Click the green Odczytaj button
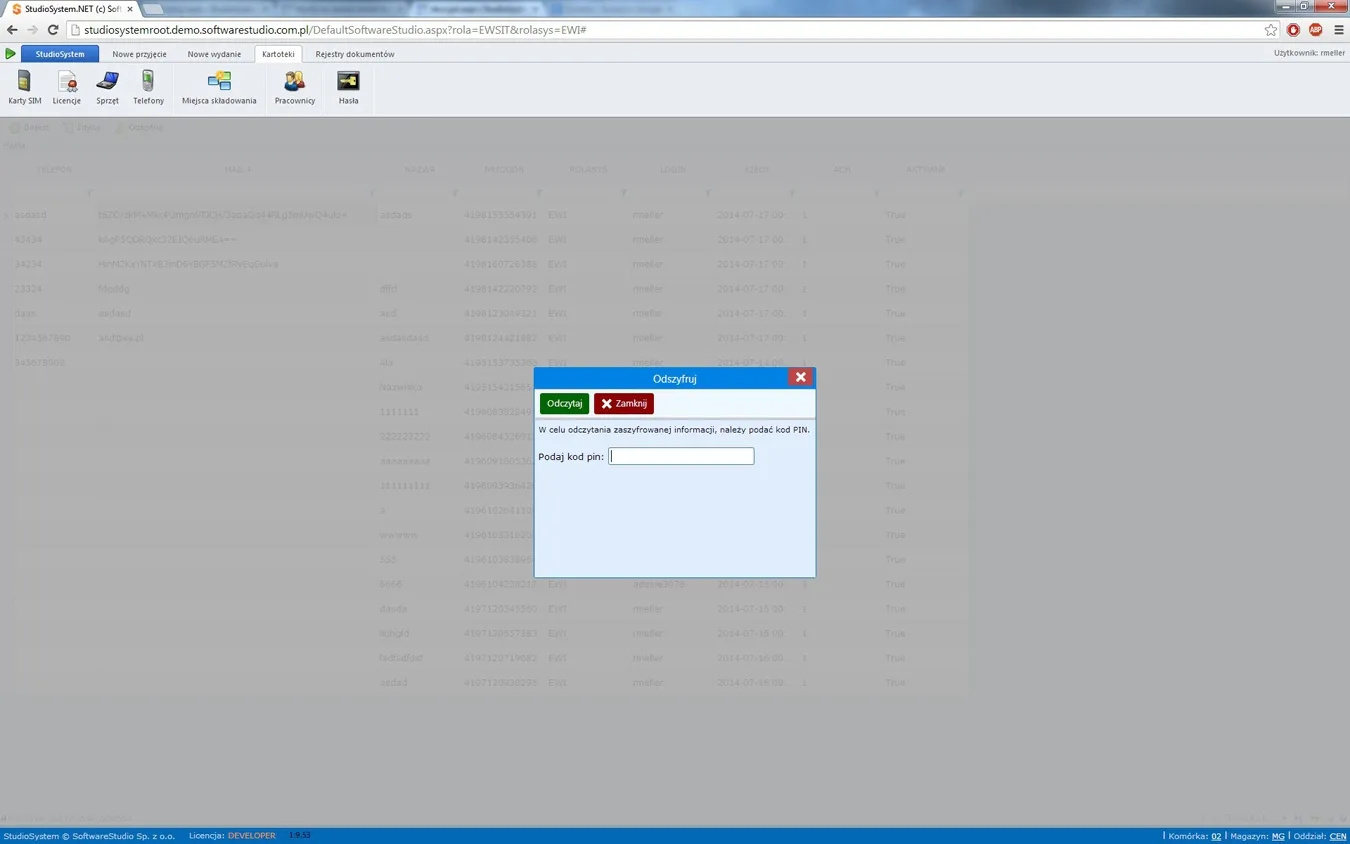1350x844 pixels. (564, 403)
